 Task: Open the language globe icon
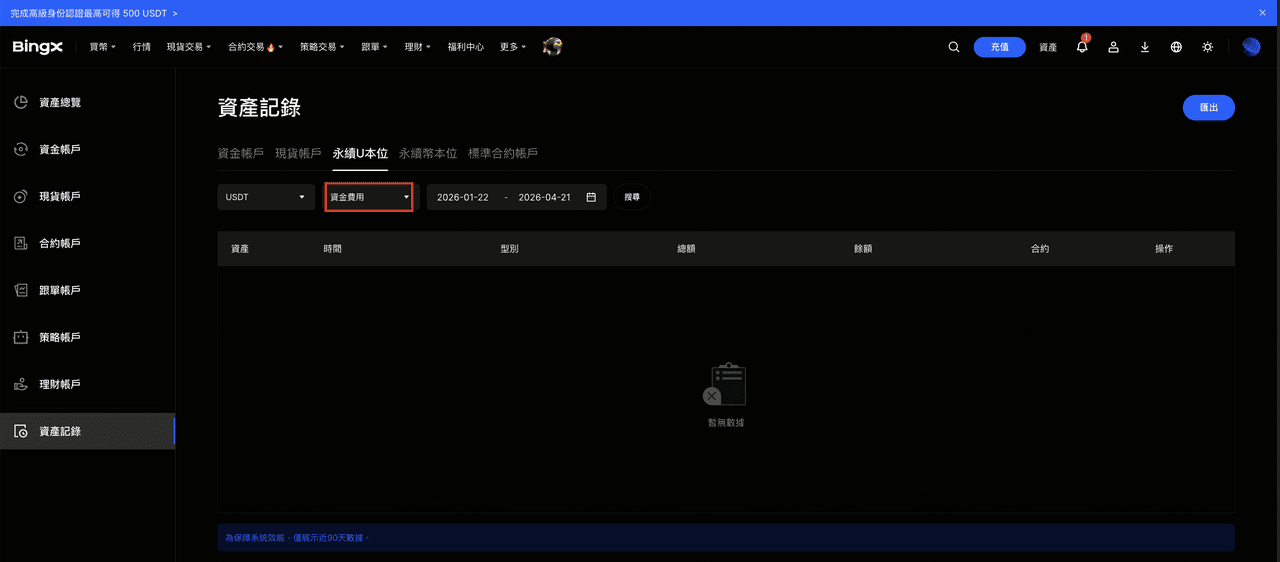pos(1176,47)
